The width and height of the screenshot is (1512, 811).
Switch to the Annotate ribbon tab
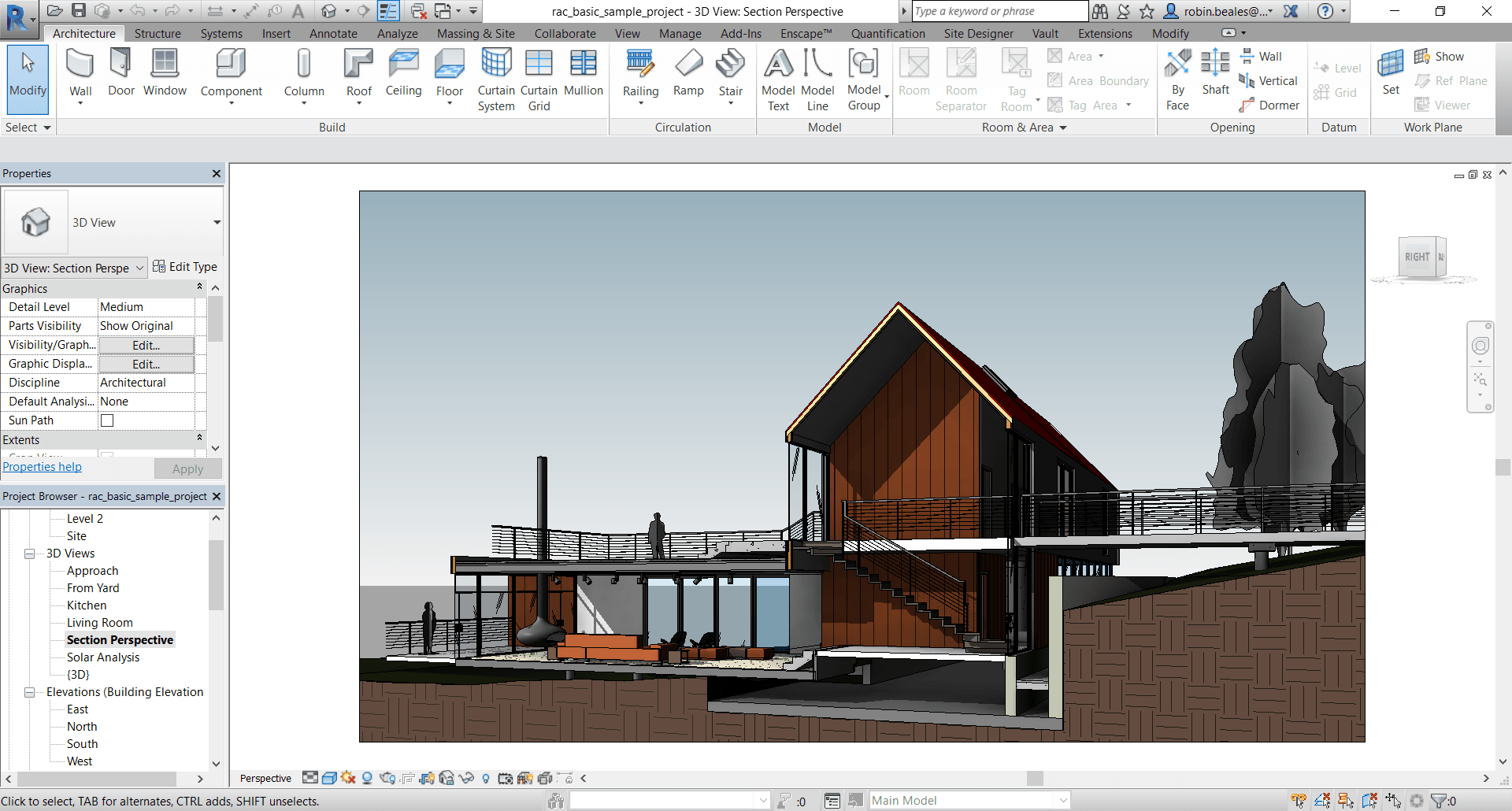(333, 33)
